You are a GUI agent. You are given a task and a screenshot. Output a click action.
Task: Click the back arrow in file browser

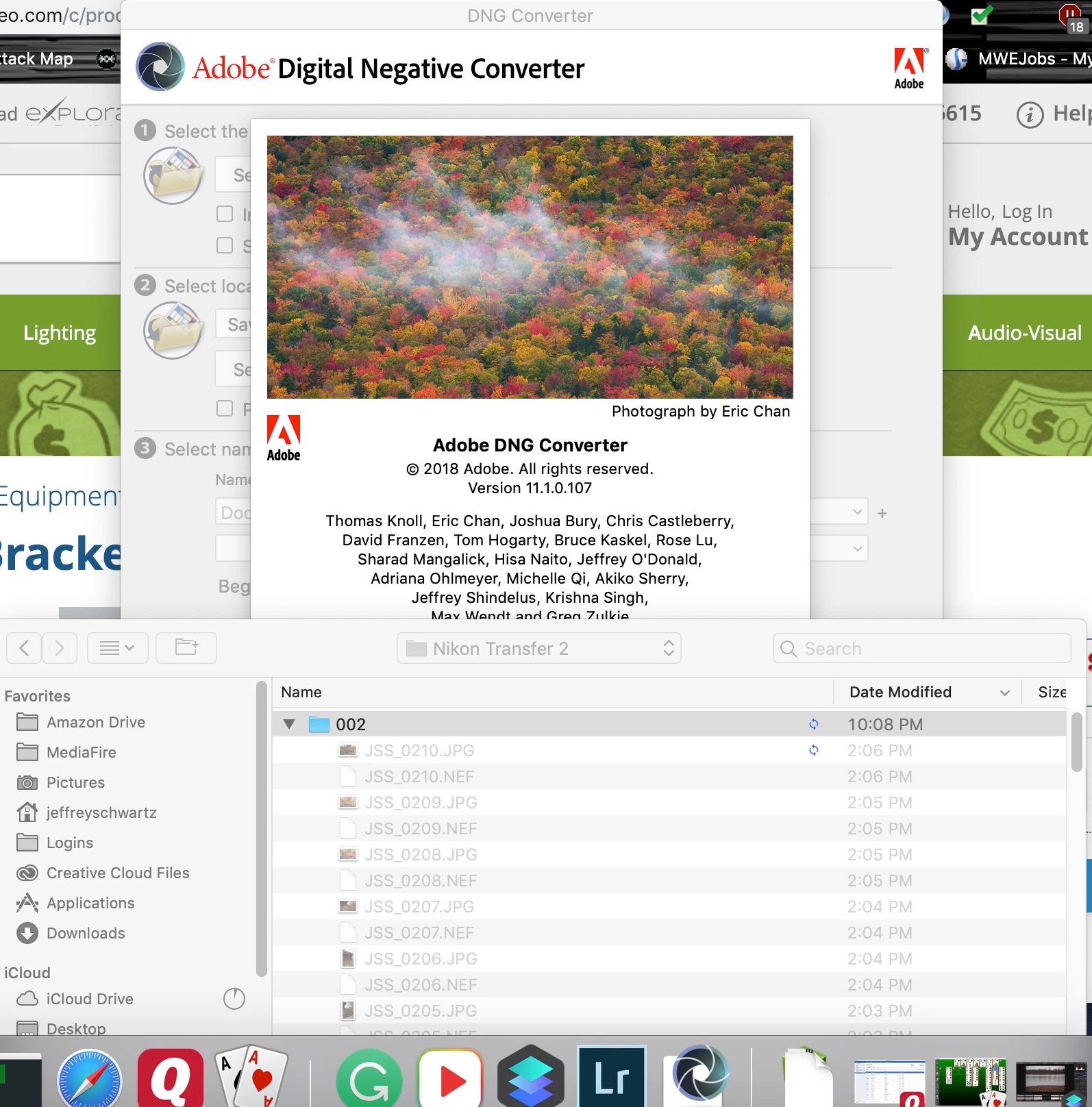25,648
